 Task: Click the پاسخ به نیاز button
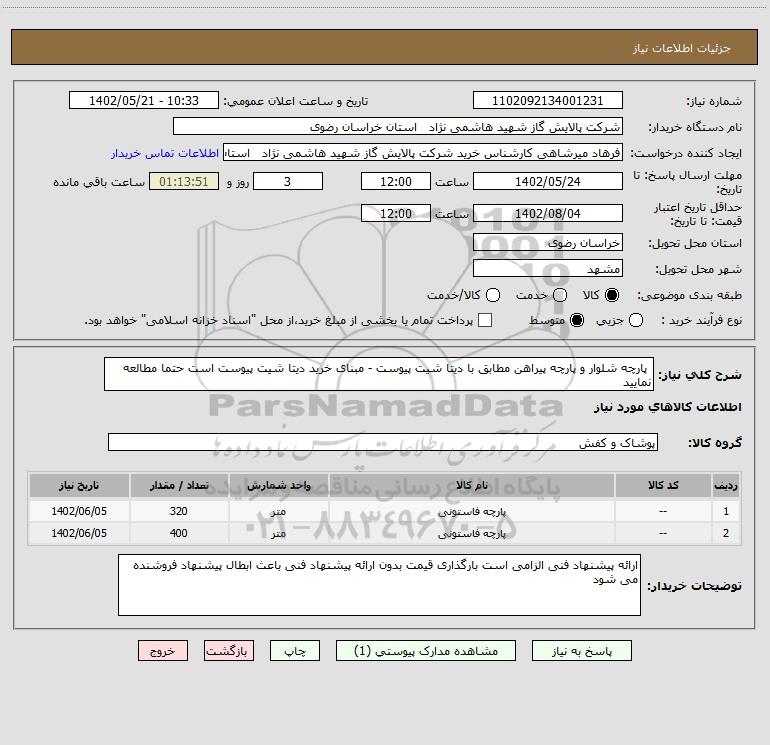click(x=582, y=651)
